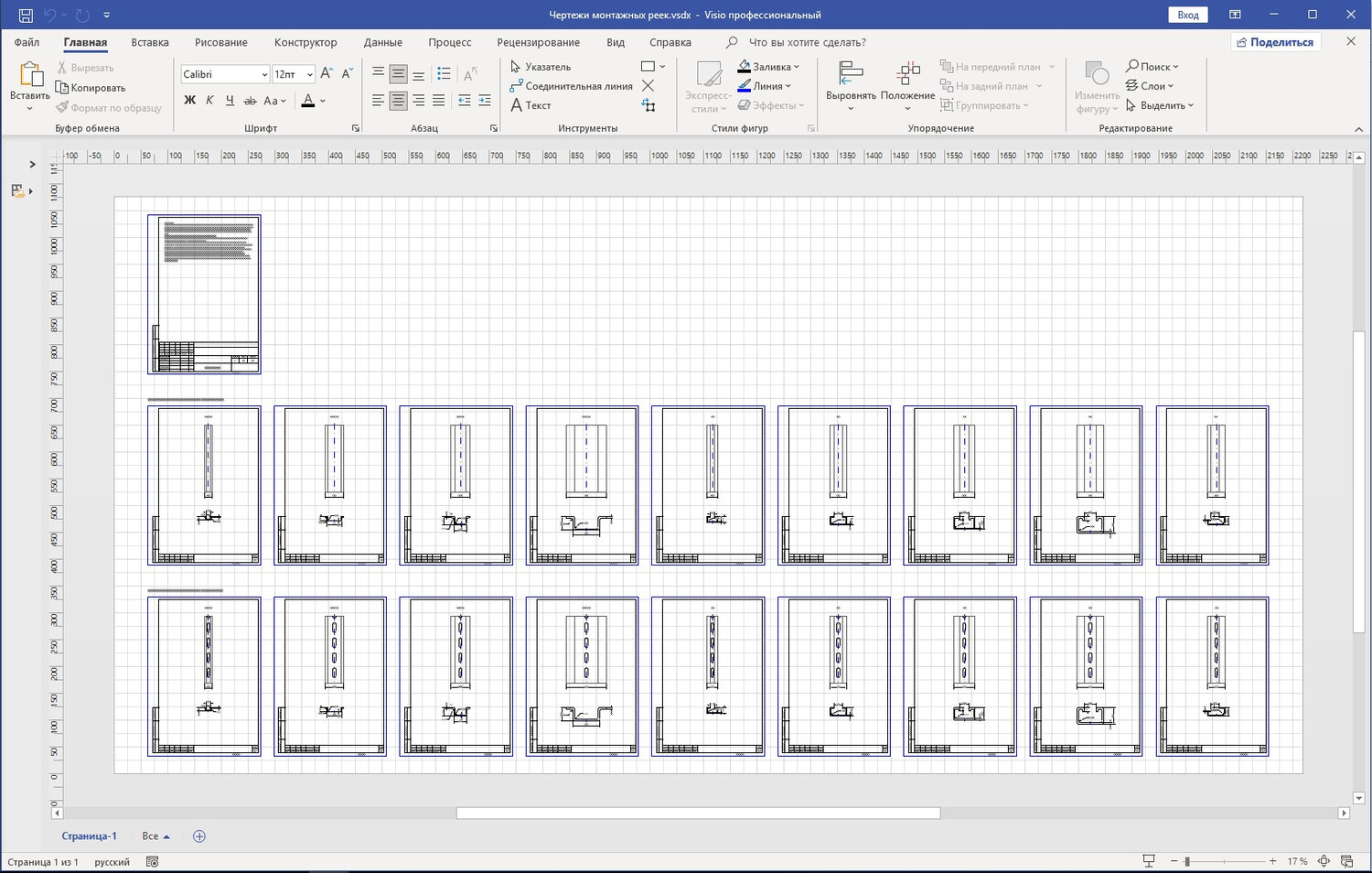Click the Sign in (Вход) button
The image size is (1372, 873).
point(1187,15)
